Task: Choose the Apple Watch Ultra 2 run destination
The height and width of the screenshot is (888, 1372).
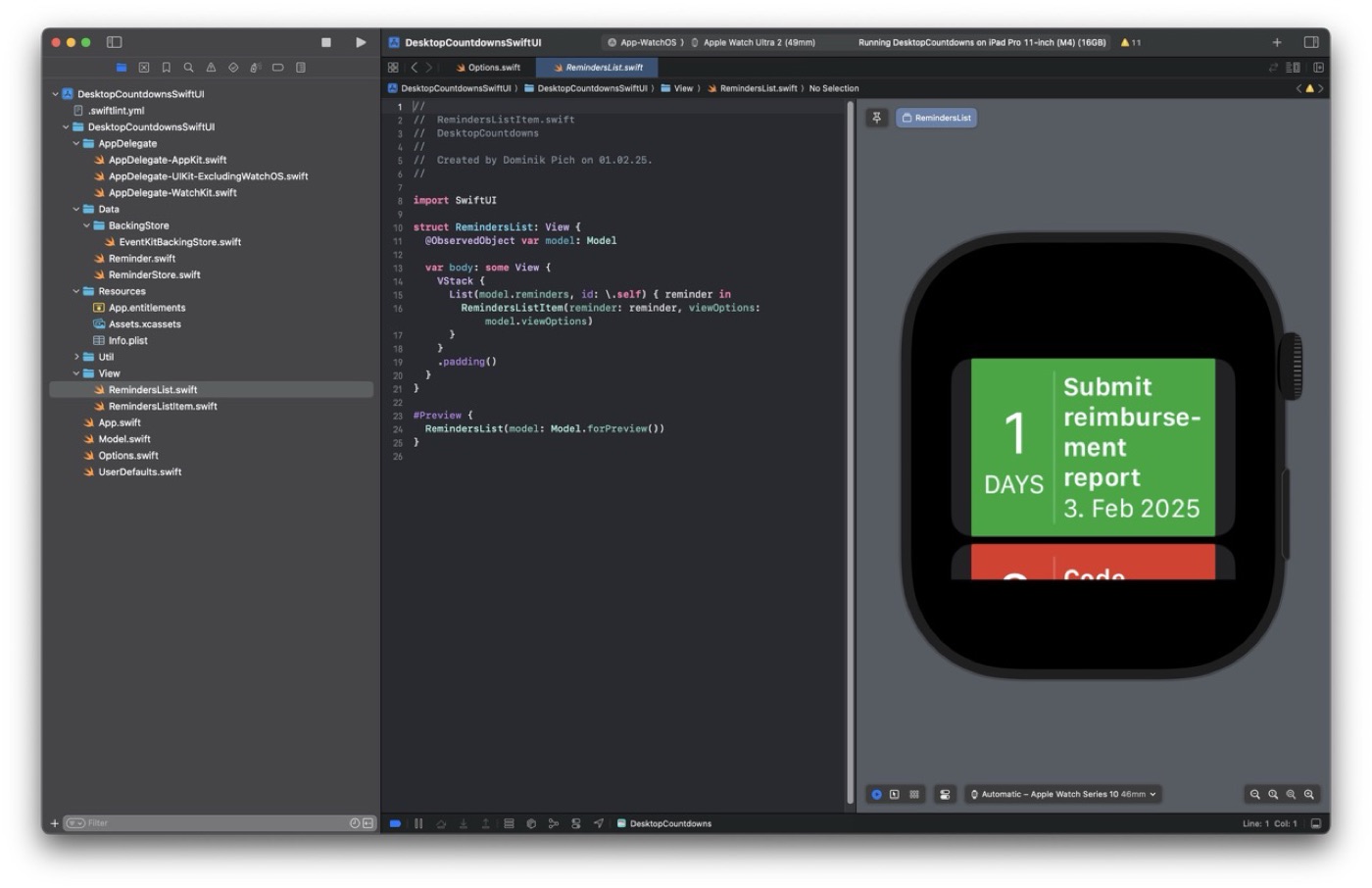Action: 754,42
